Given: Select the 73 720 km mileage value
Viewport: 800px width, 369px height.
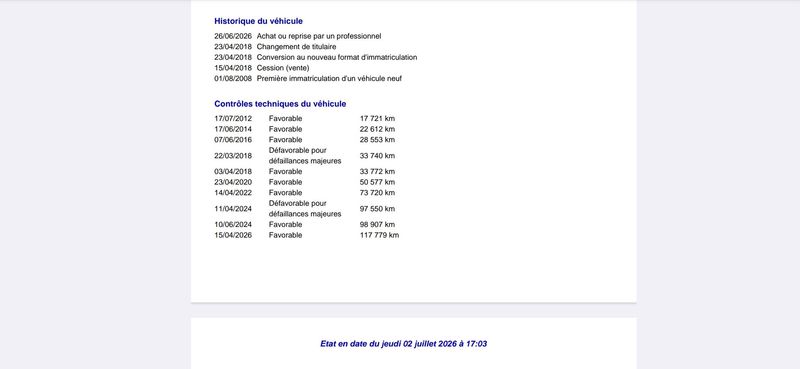Looking at the screenshot, I should [377, 193].
